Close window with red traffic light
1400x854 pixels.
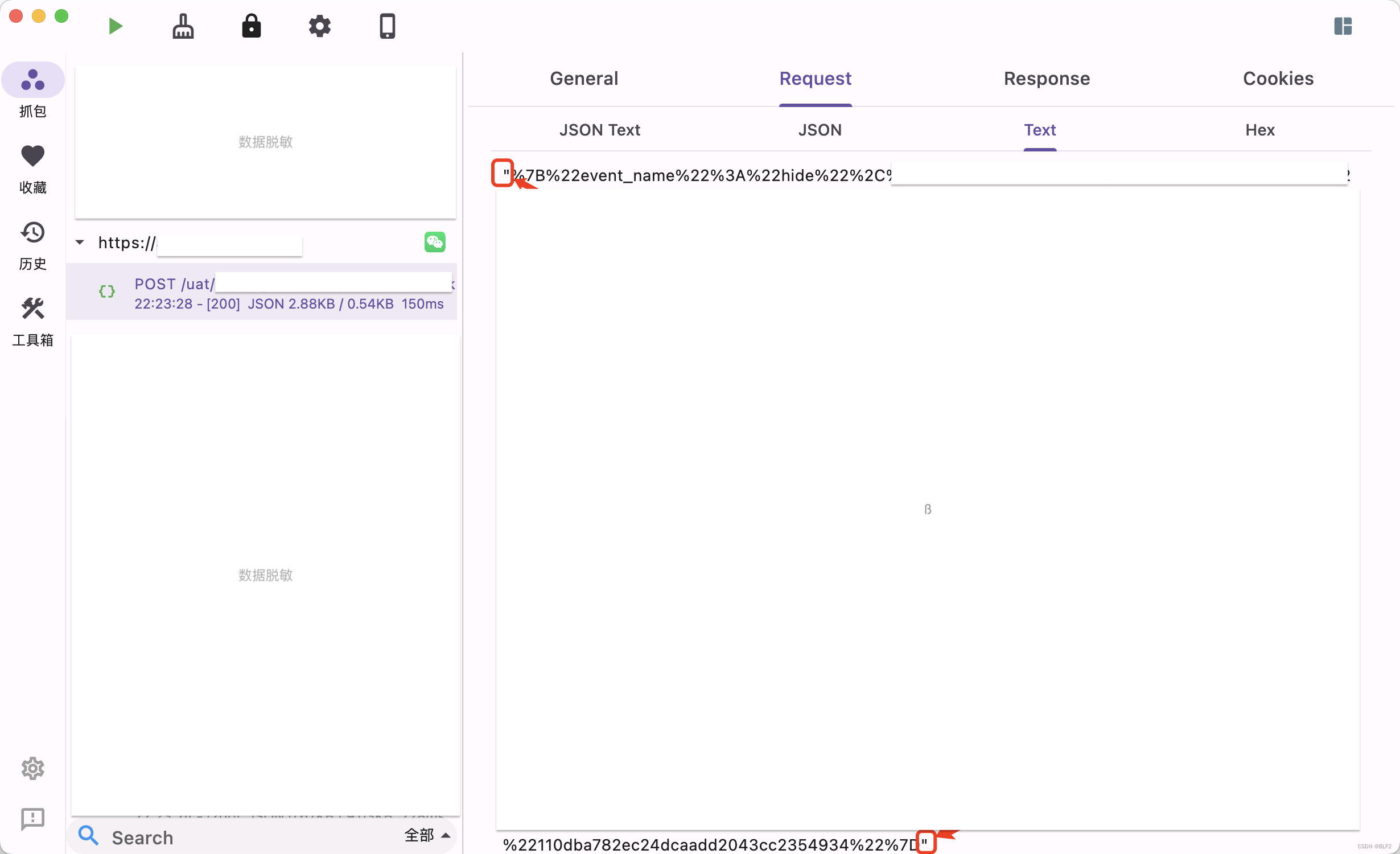coord(16,17)
